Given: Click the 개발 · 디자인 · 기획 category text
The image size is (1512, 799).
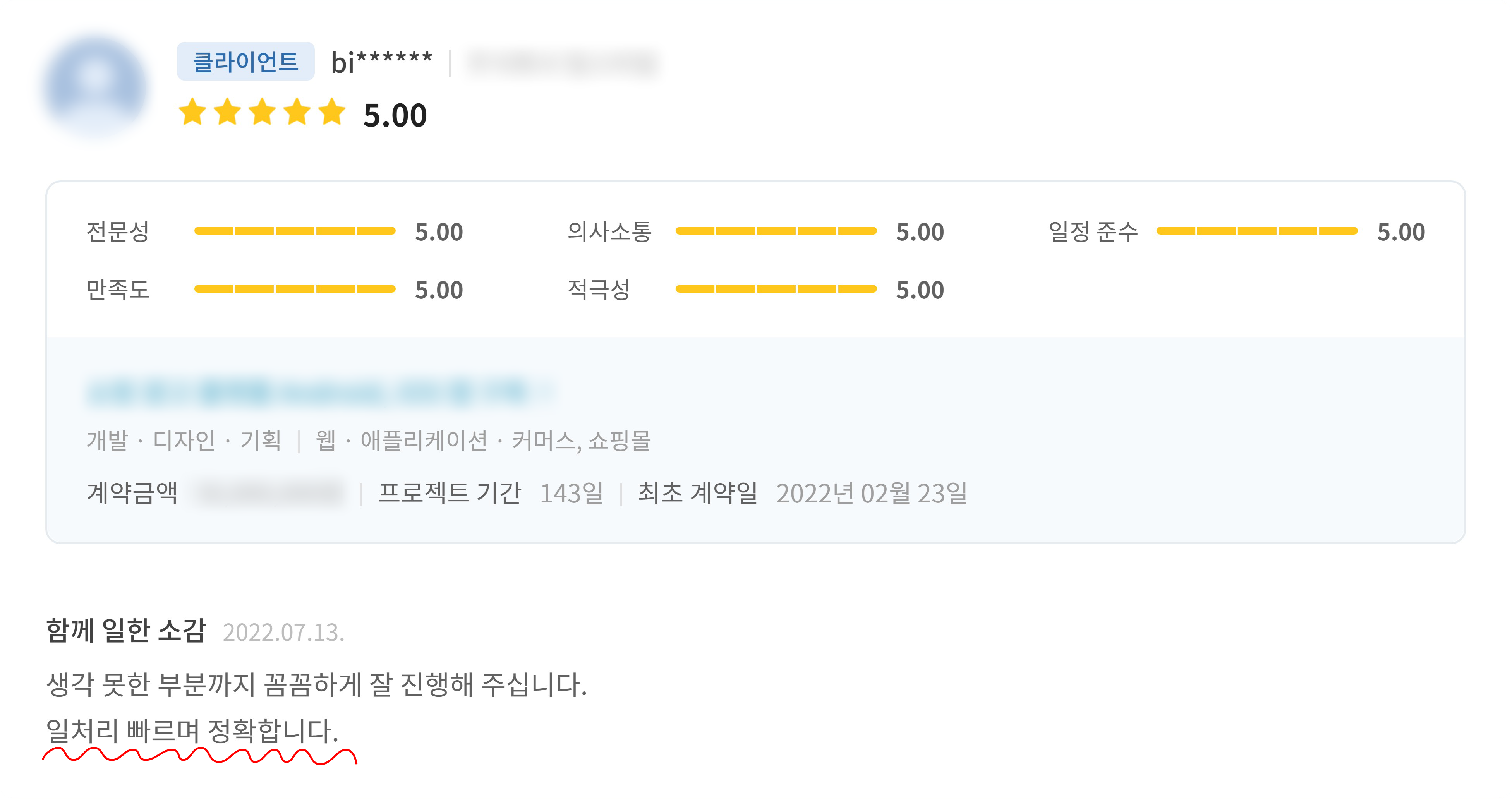Looking at the screenshot, I should pos(184,441).
